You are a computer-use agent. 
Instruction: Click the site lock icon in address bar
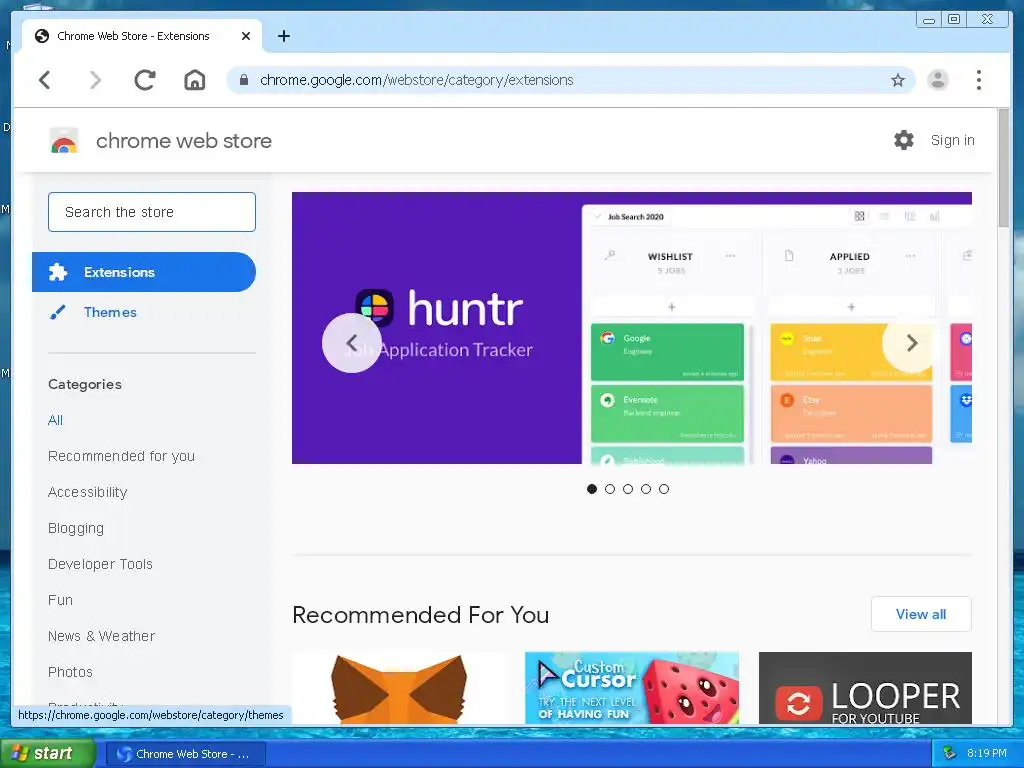tap(244, 80)
